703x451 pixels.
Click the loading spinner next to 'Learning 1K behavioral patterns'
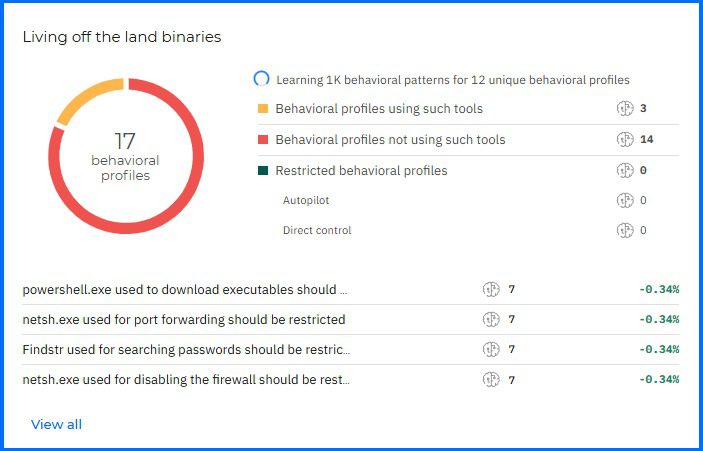262,79
